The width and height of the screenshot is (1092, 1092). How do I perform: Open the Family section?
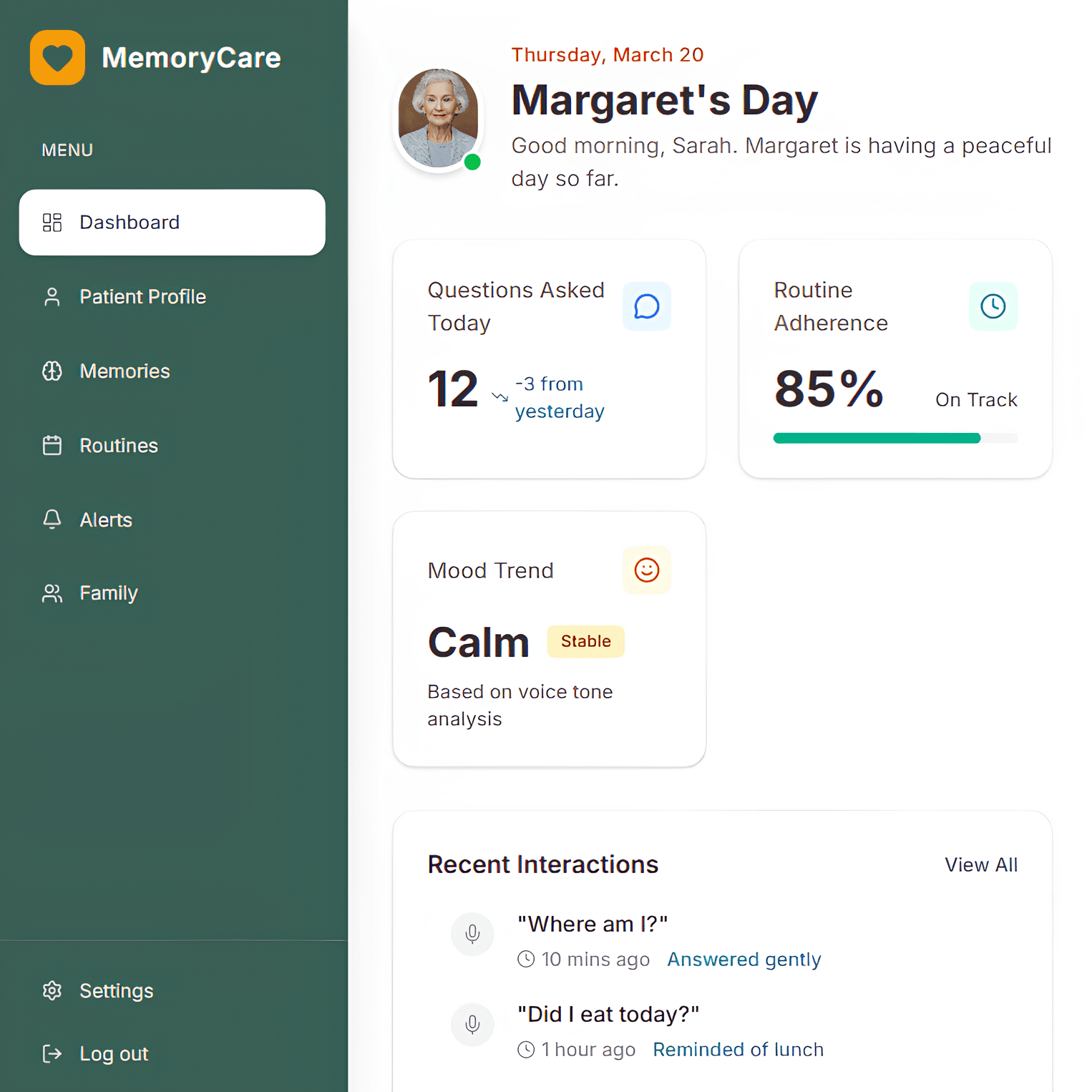108,593
